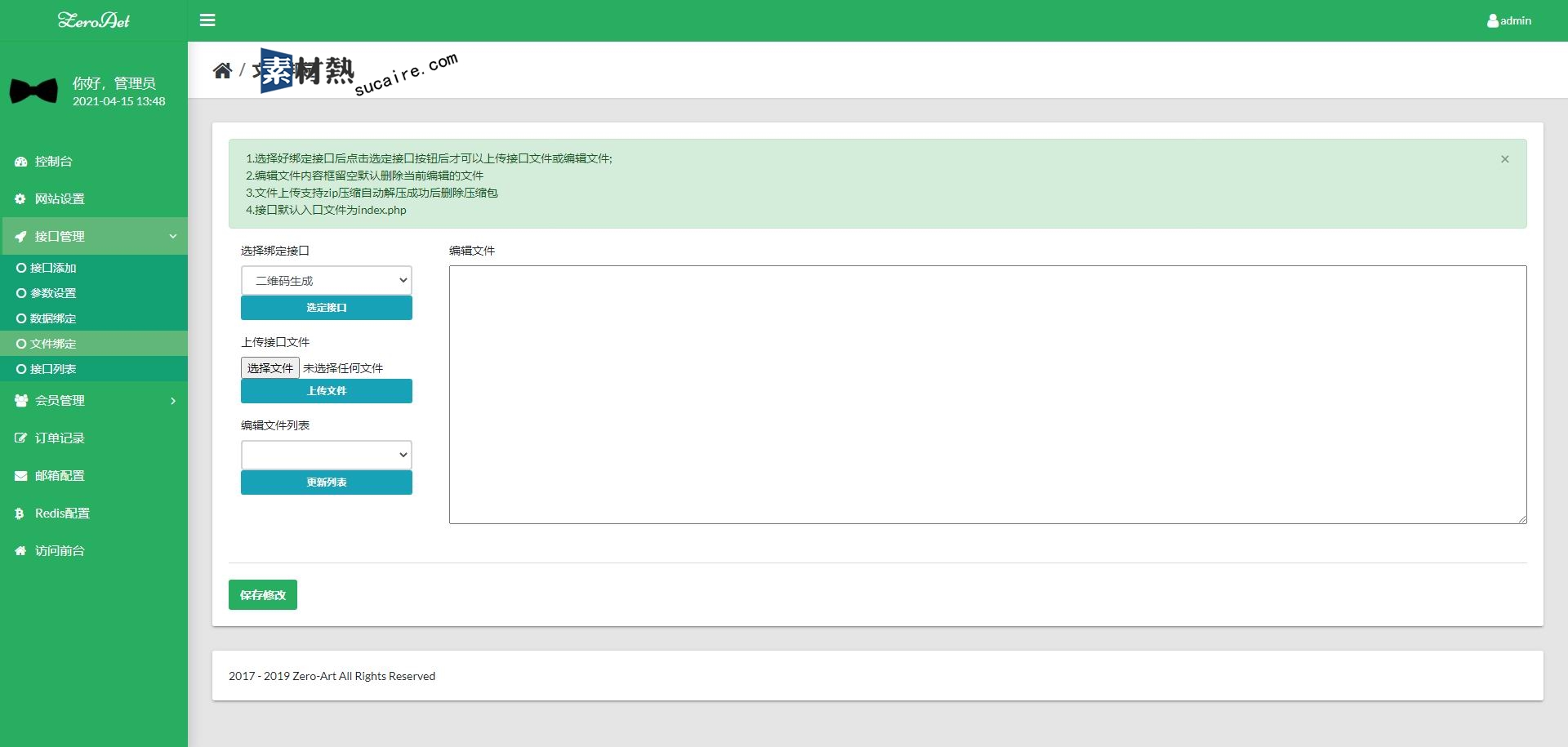This screenshot has height=747, width=1568.
Task: Collapse the 接口管理 menu chevron
Action: pyautogui.click(x=172, y=237)
